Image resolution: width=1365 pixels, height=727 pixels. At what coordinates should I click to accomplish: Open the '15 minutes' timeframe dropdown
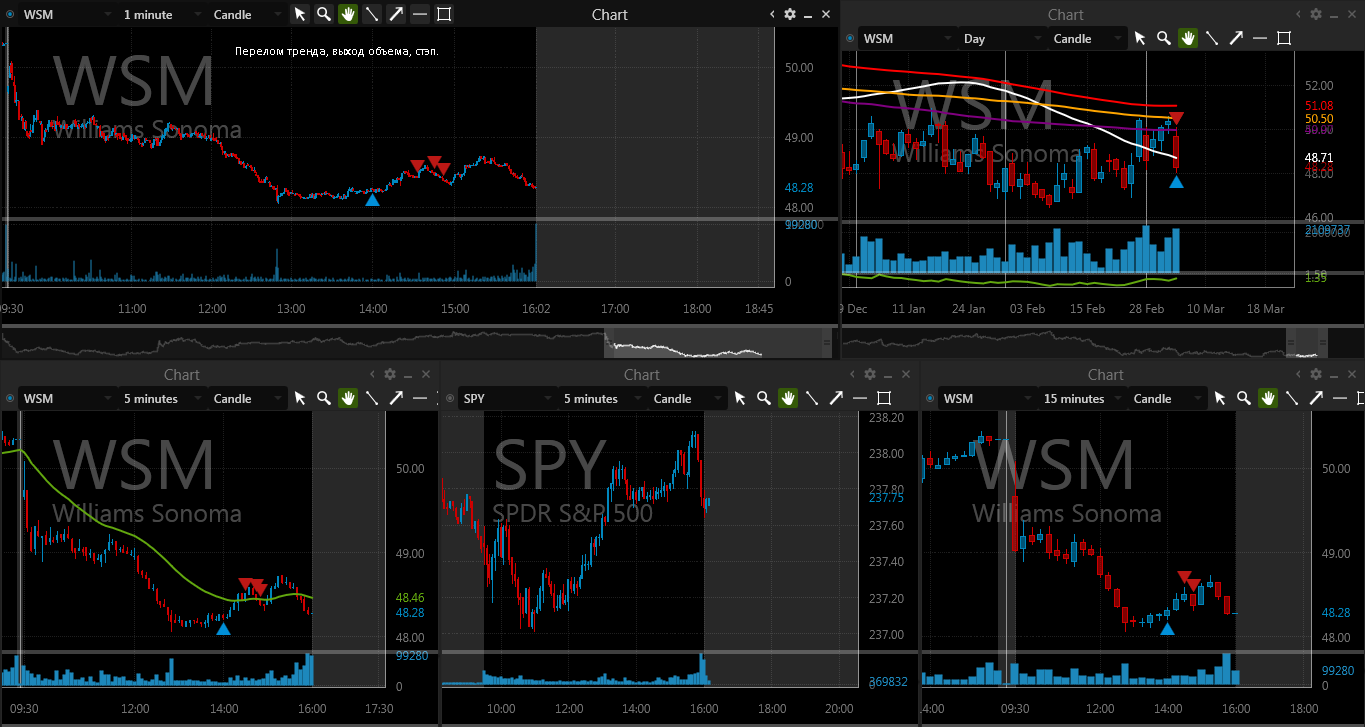[x=1082, y=399]
